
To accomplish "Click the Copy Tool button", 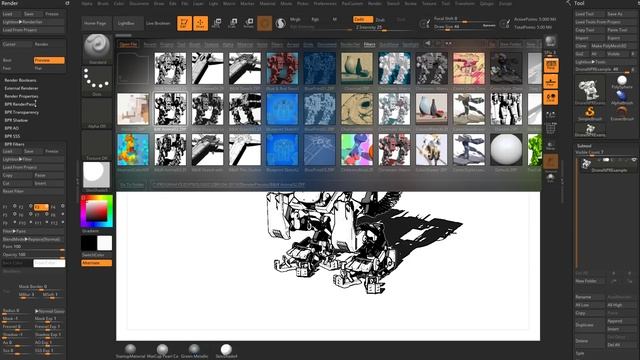I will point(590,30).
